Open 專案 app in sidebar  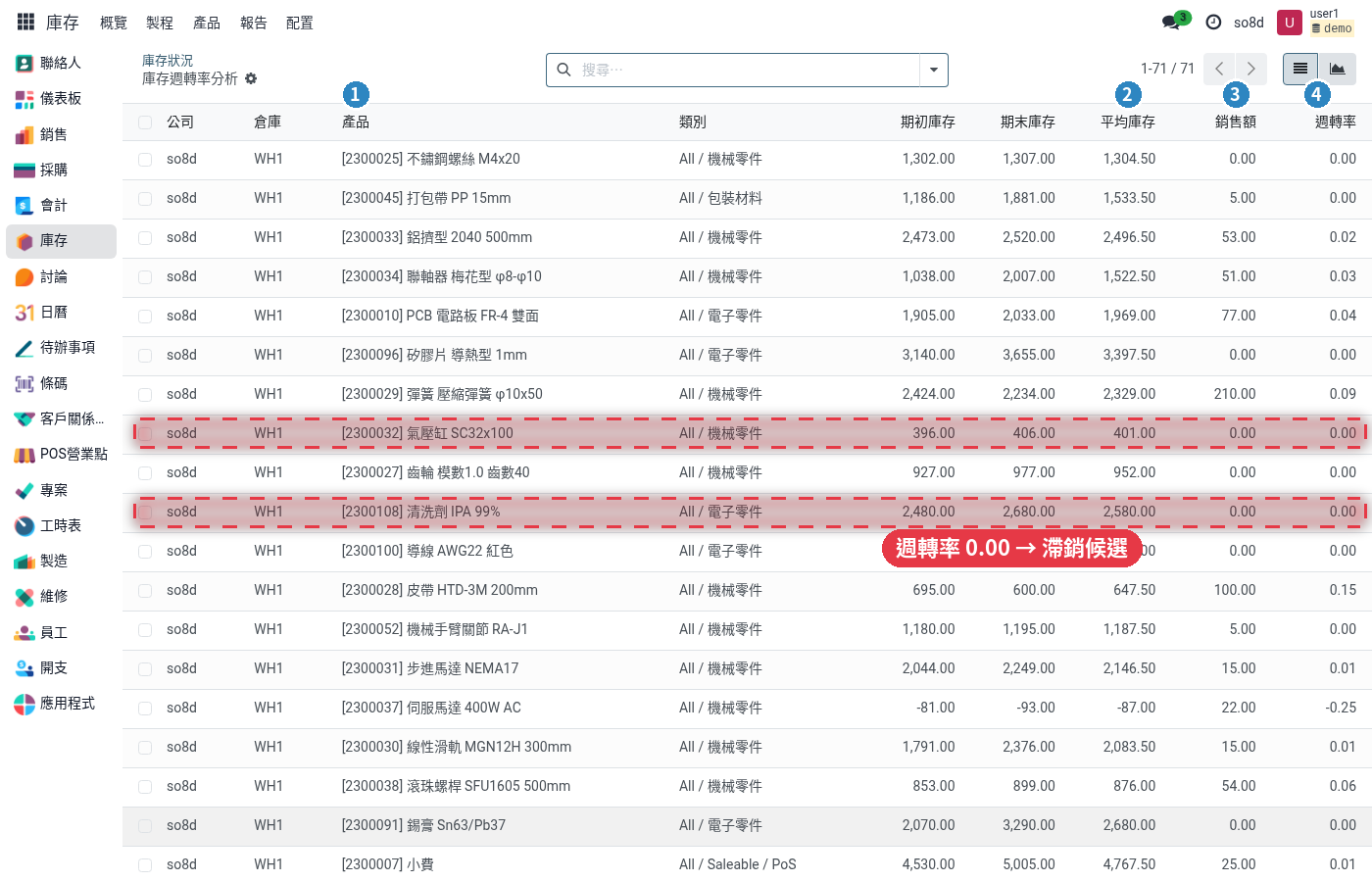[x=61, y=490]
